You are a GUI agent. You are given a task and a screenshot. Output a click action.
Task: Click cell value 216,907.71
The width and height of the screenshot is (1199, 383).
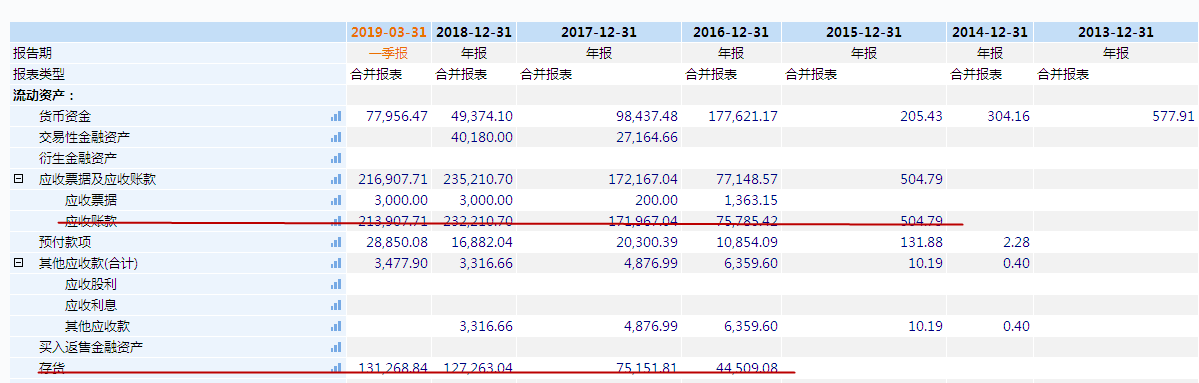(393, 180)
